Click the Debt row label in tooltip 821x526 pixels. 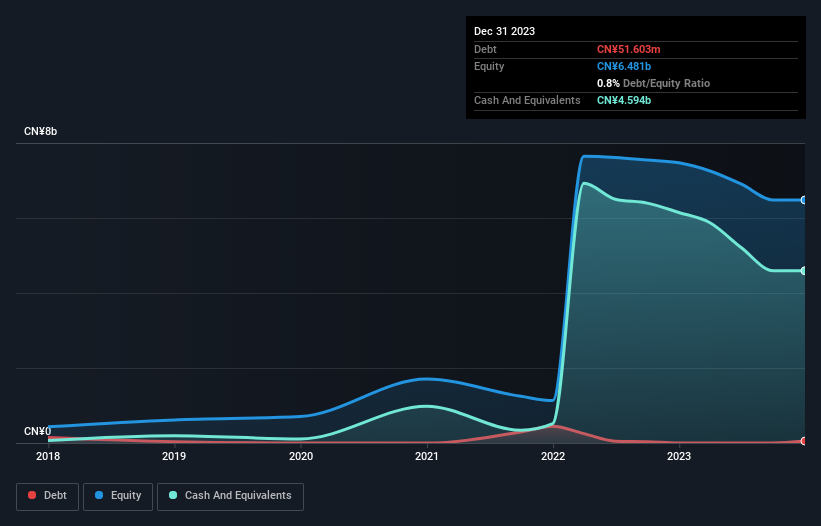pos(485,49)
